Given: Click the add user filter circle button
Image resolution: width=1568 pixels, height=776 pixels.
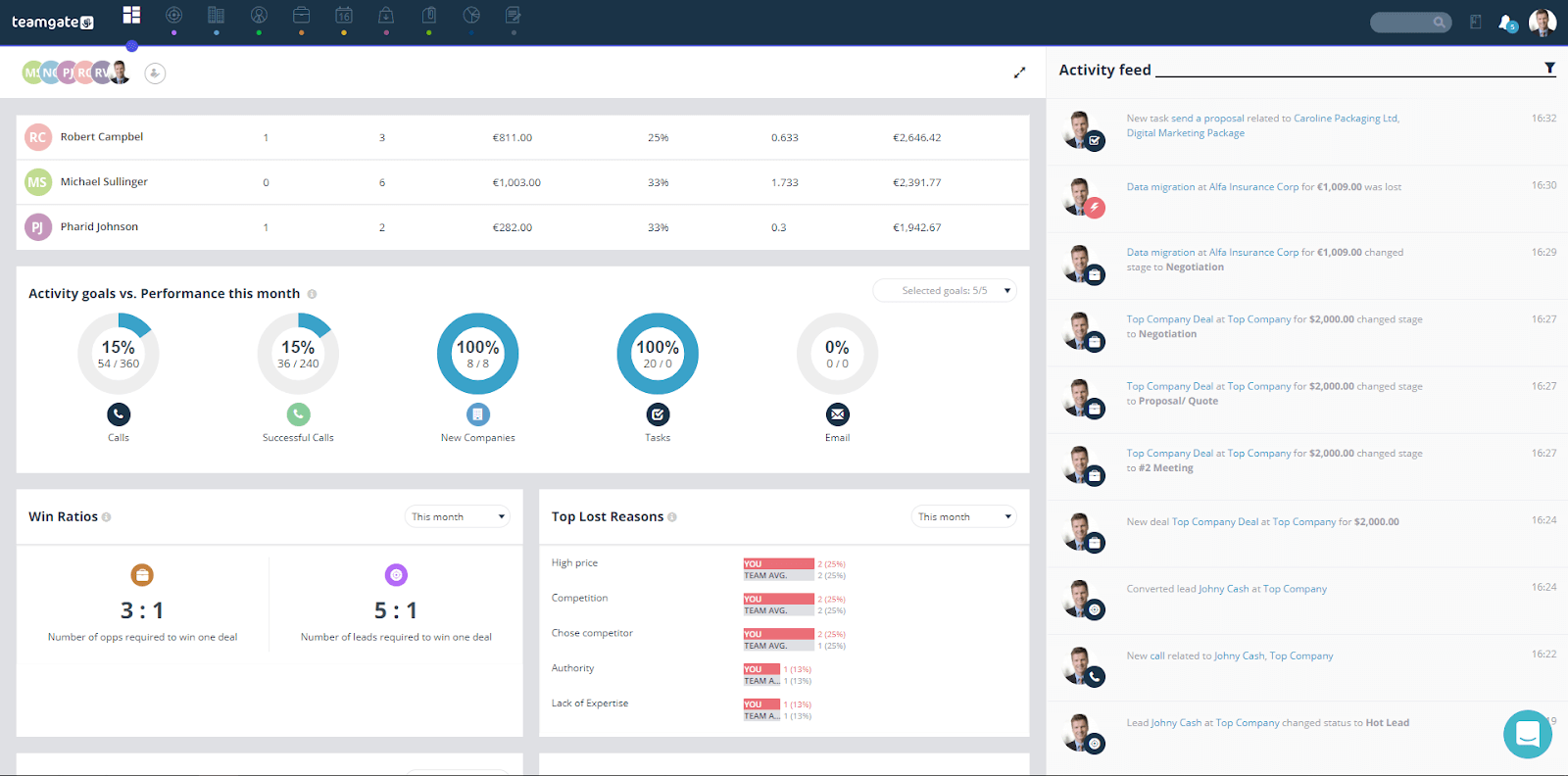Looking at the screenshot, I should (x=155, y=73).
